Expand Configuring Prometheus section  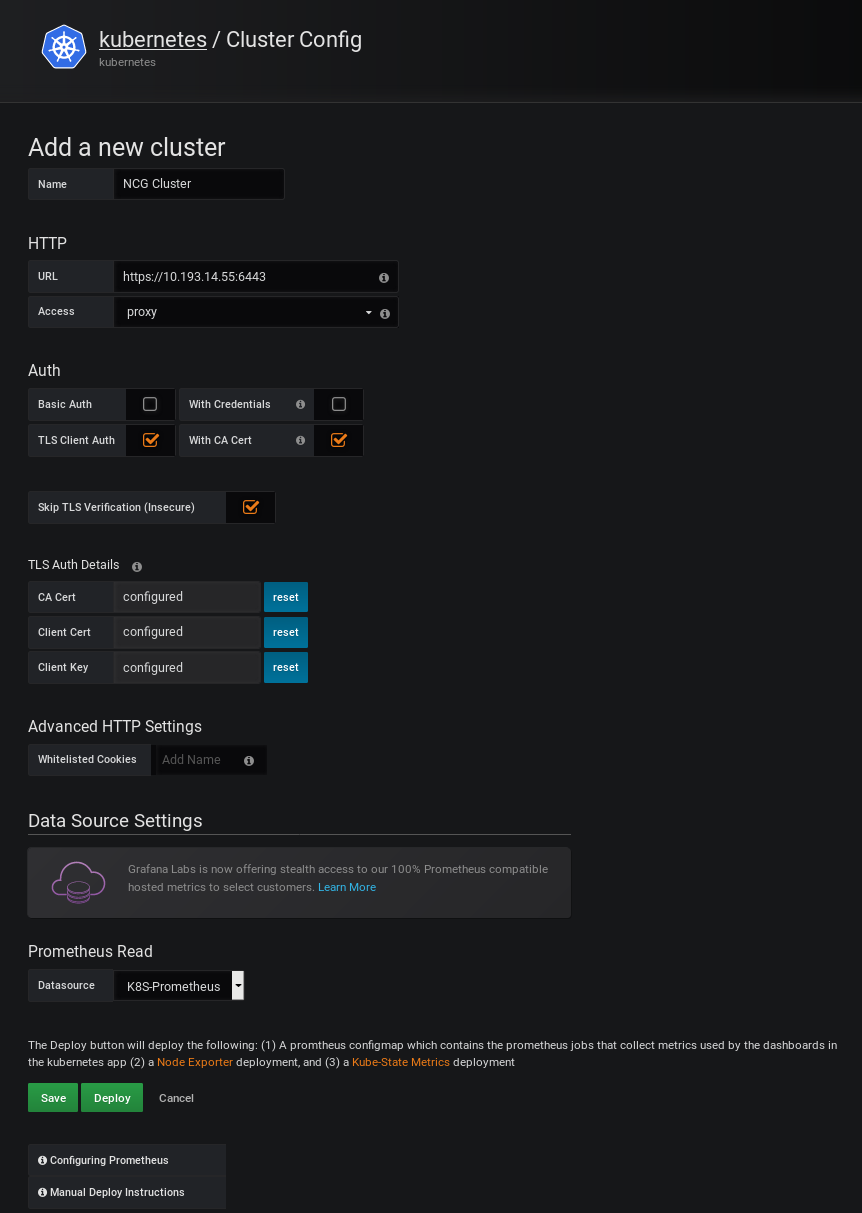pyautogui.click(x=127, y=1160)
